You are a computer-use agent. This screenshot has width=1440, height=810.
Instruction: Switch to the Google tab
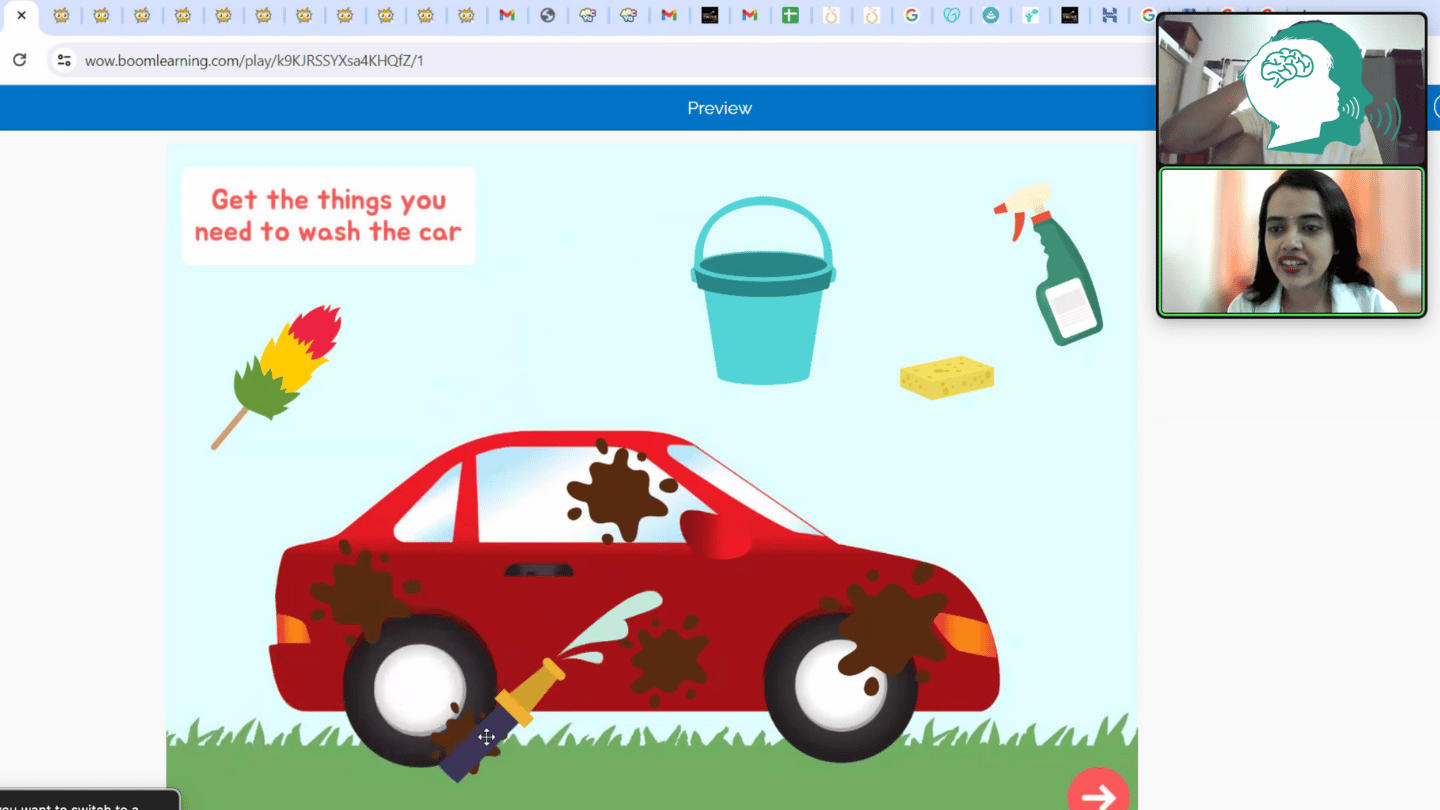tap(911, 15)
